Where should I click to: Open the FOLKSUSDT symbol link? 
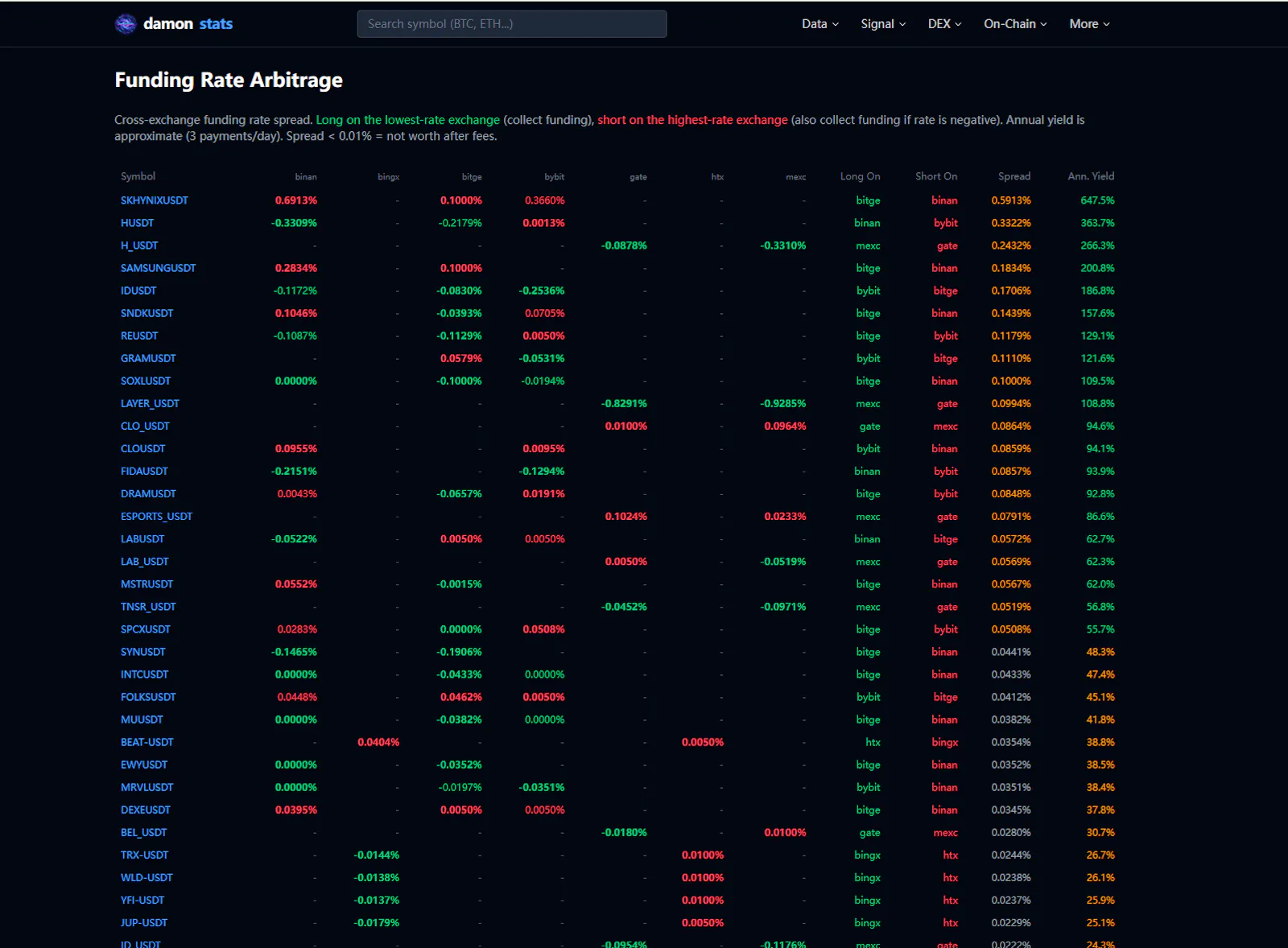148,696
